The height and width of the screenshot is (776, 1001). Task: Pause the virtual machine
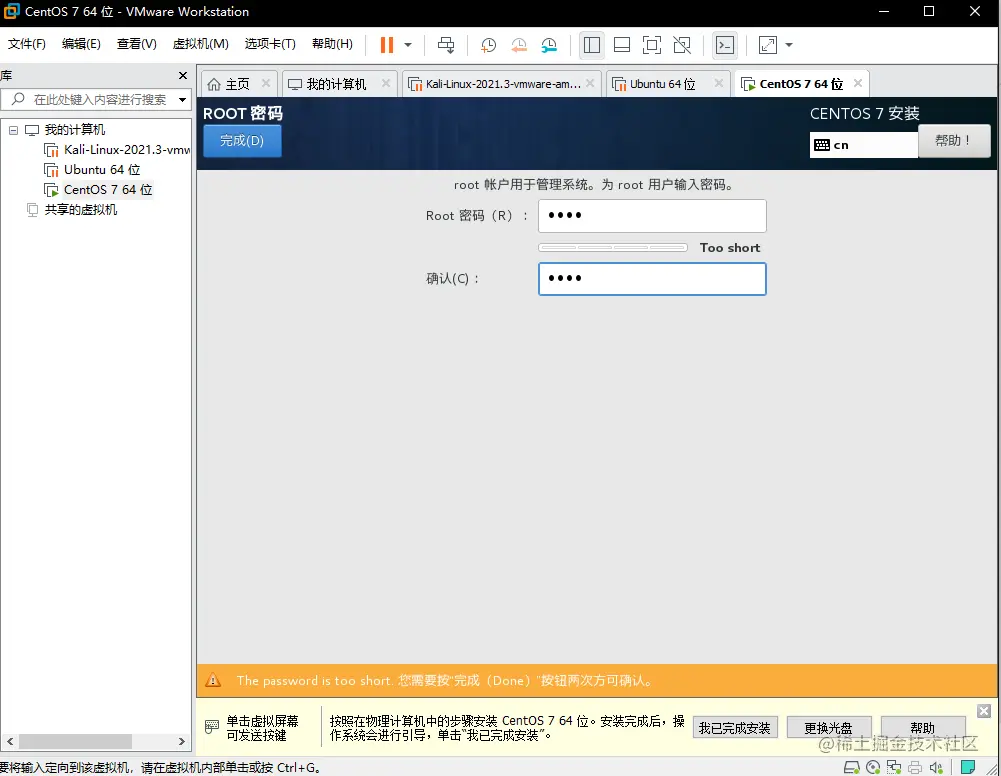click(x=387, y=45)
